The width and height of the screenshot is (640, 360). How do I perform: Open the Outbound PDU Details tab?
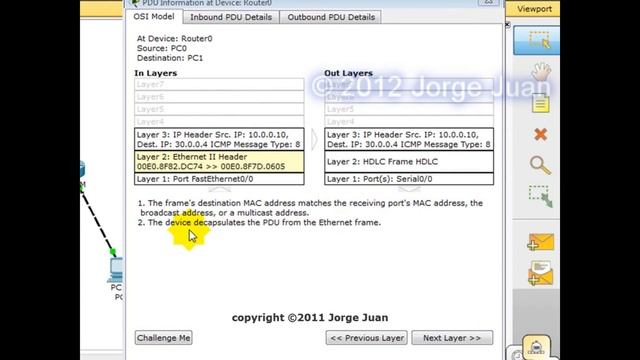(x=331, y=17)
